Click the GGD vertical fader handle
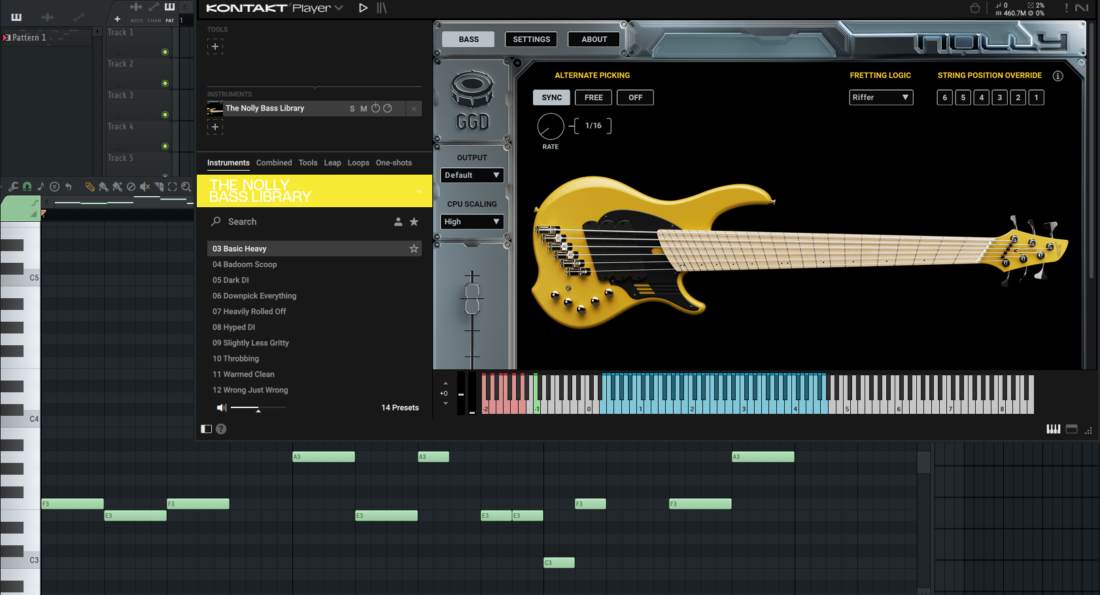Viewport: 1100px width, 595px height. point(472,298)
